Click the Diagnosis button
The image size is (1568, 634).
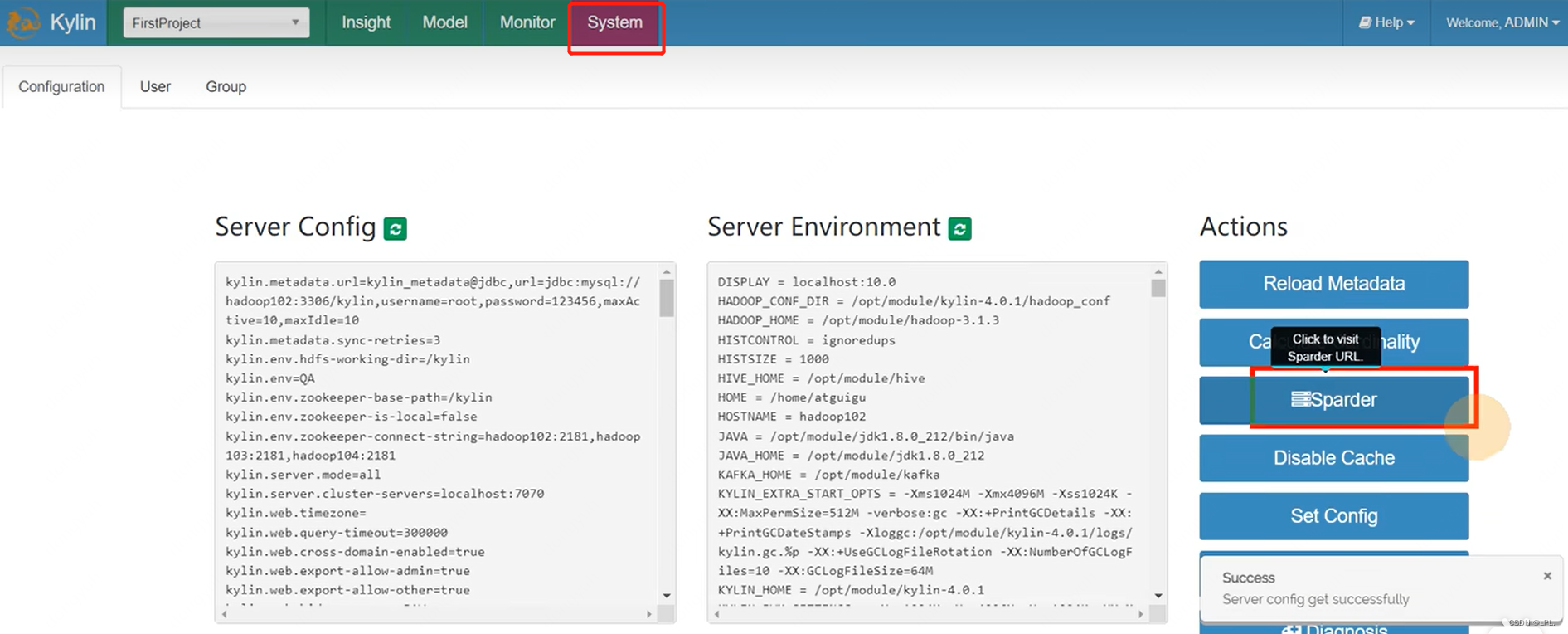coord(1333,630)
